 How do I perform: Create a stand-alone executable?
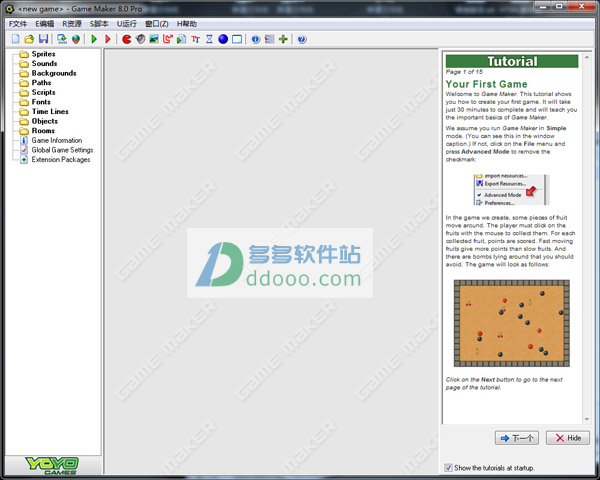pos(62,39)
